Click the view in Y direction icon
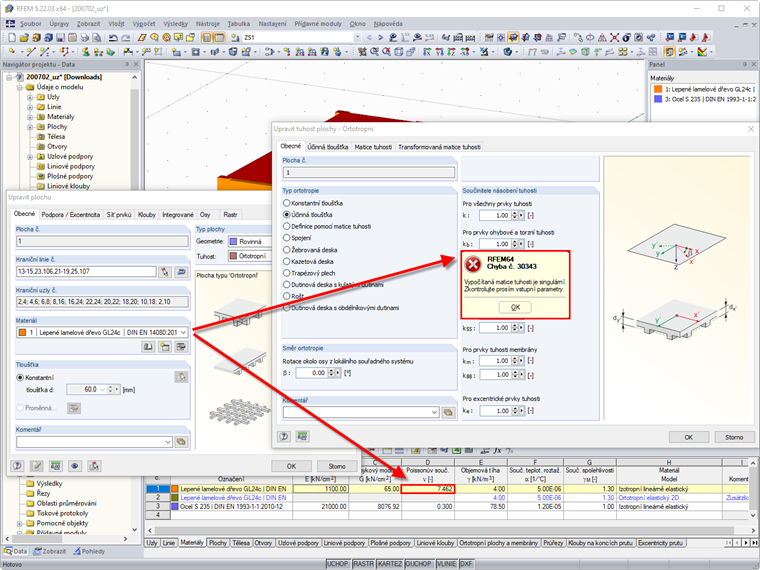760x570 pixels. click(x=440, y=51)
